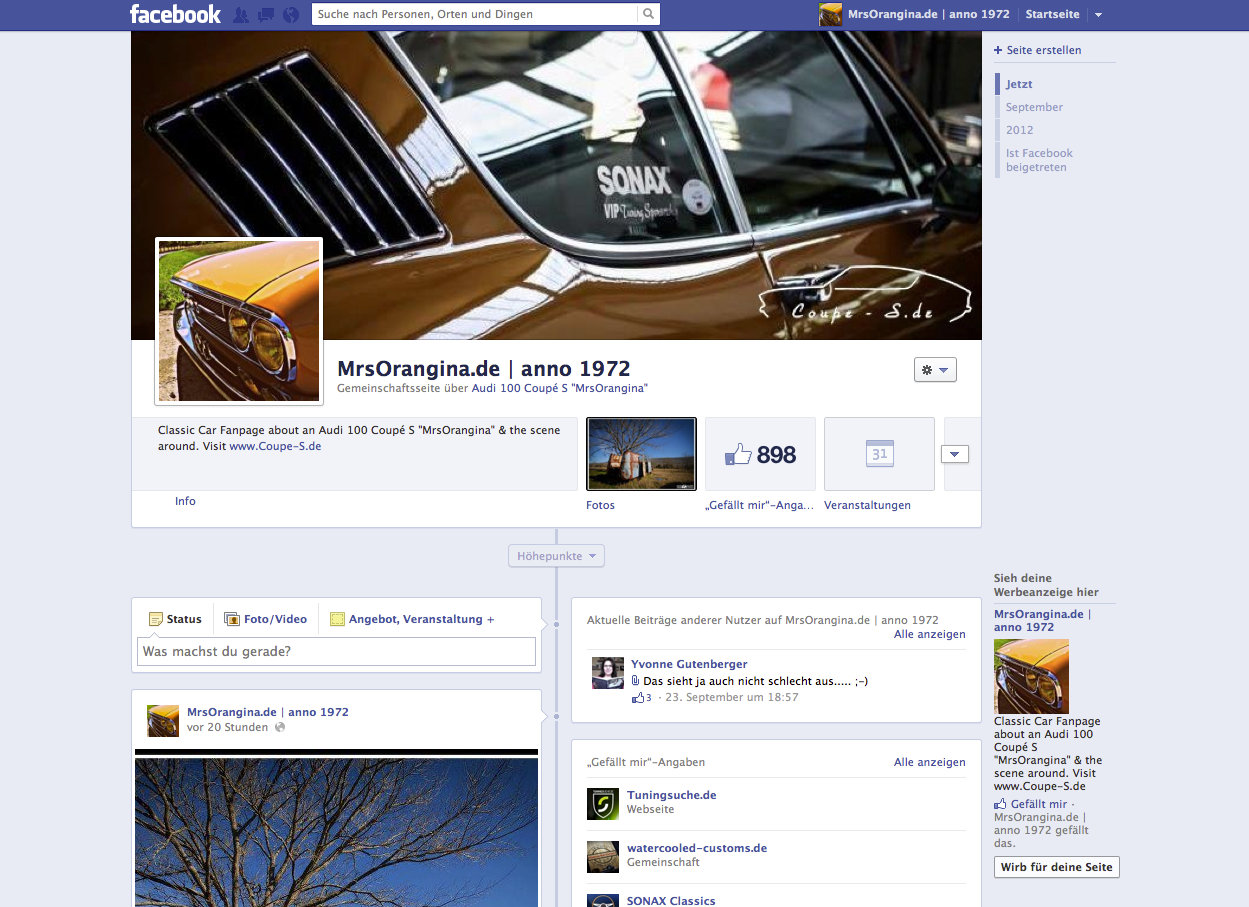Screen dimensions: 1249x907
Task: Click the sidebar ad car thumbnail
Action: coord(1031,676)
